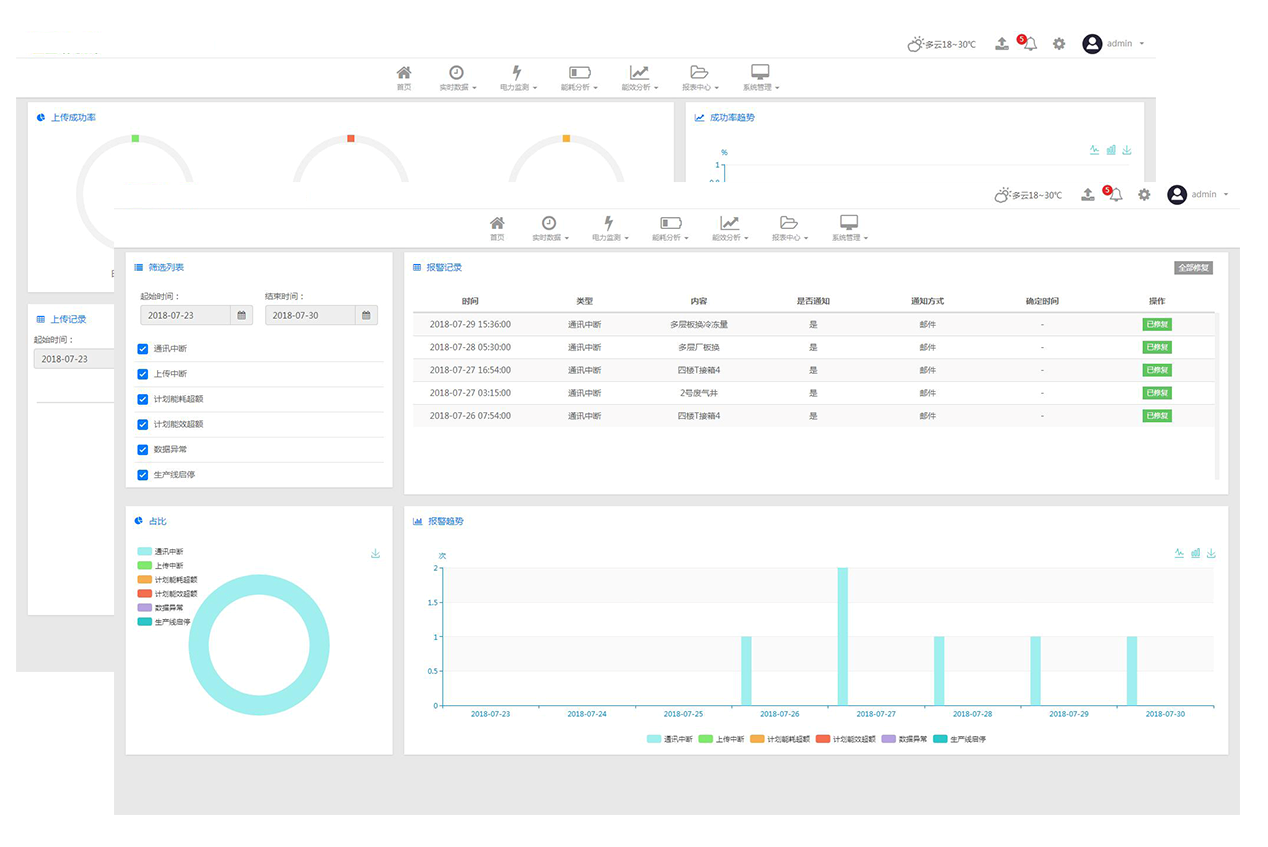Screen dimensions: 1268x847
Task: Click the settings gear in front window header
Action: [1144, 195]
